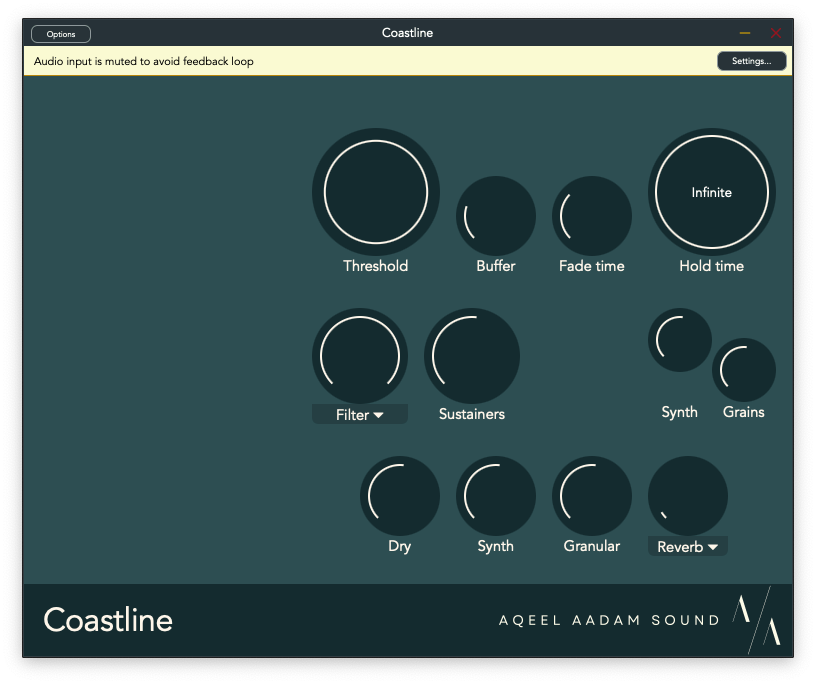Open audio Settings from warning bar
816x684 pixels.
(751, 61)
